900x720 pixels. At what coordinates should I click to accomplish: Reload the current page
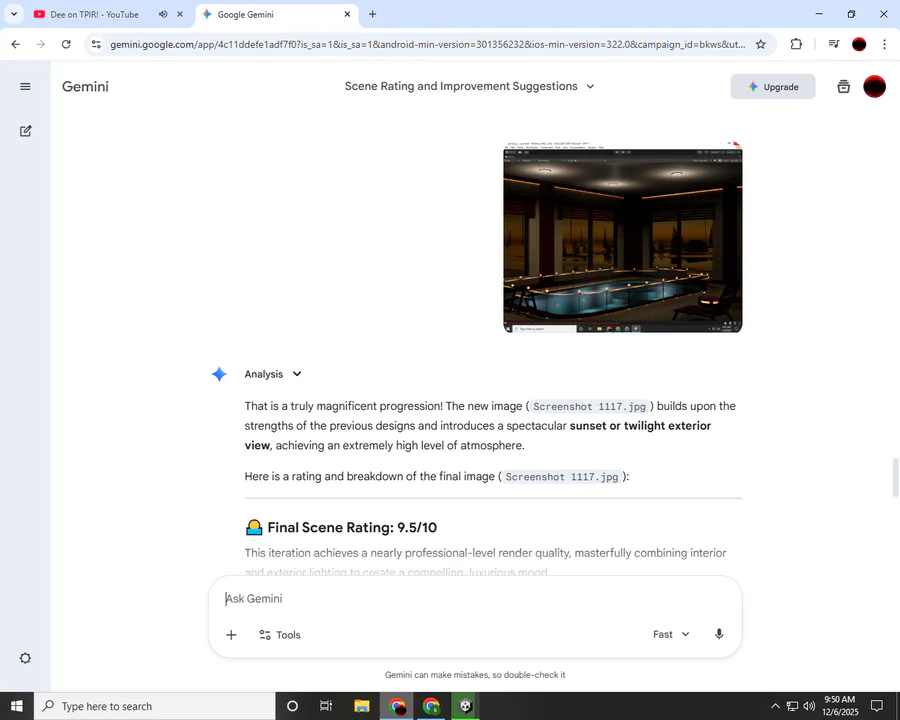point(66,44)
